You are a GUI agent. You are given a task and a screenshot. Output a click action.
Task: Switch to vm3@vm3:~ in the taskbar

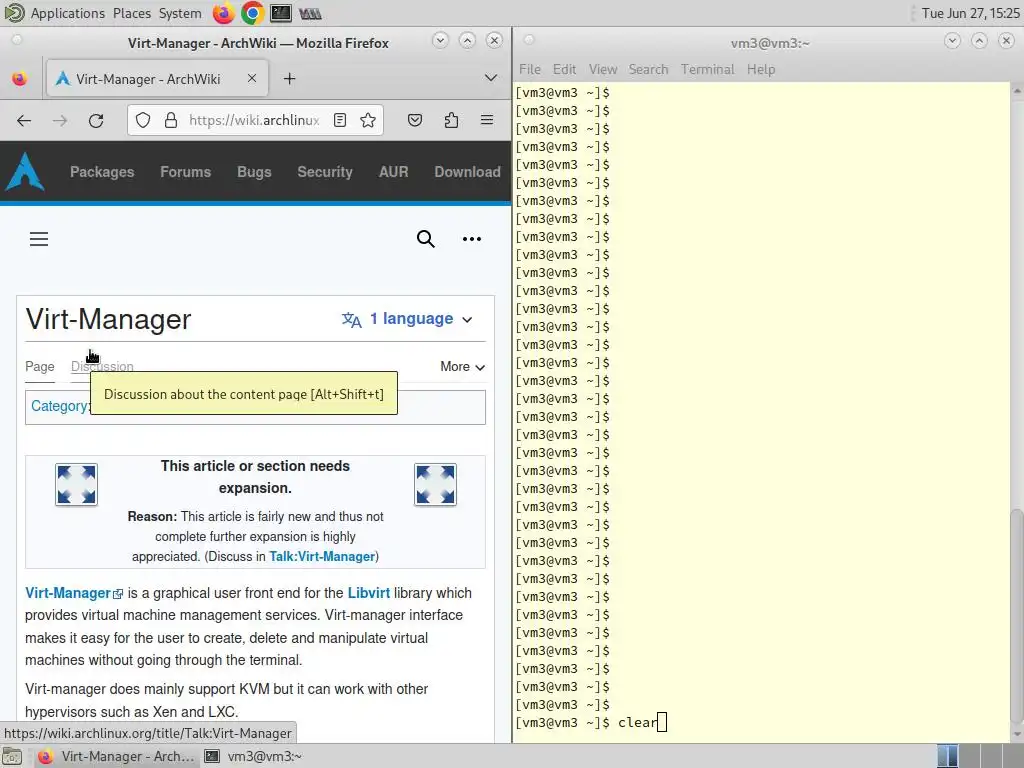253,756
